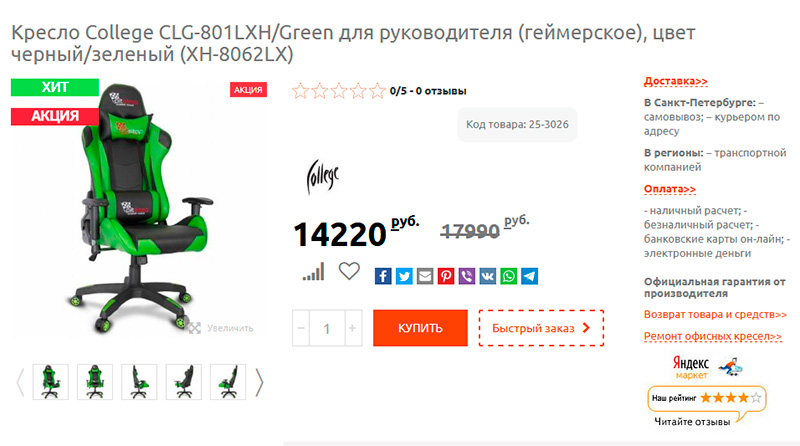Decrease quantity with the minus button

[x=301, y=328]
